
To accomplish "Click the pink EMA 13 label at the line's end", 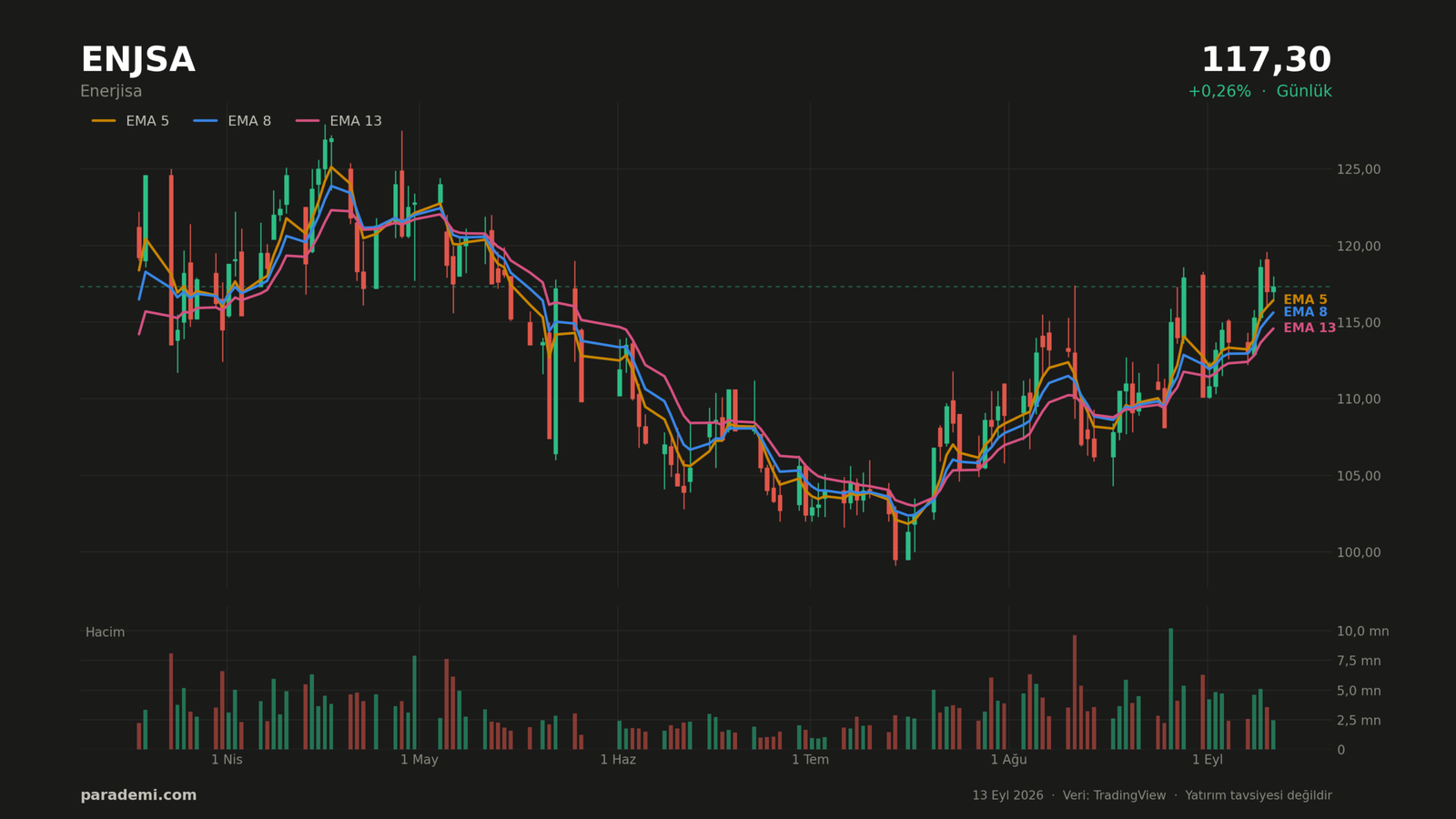I will [x=1309, y=328].
